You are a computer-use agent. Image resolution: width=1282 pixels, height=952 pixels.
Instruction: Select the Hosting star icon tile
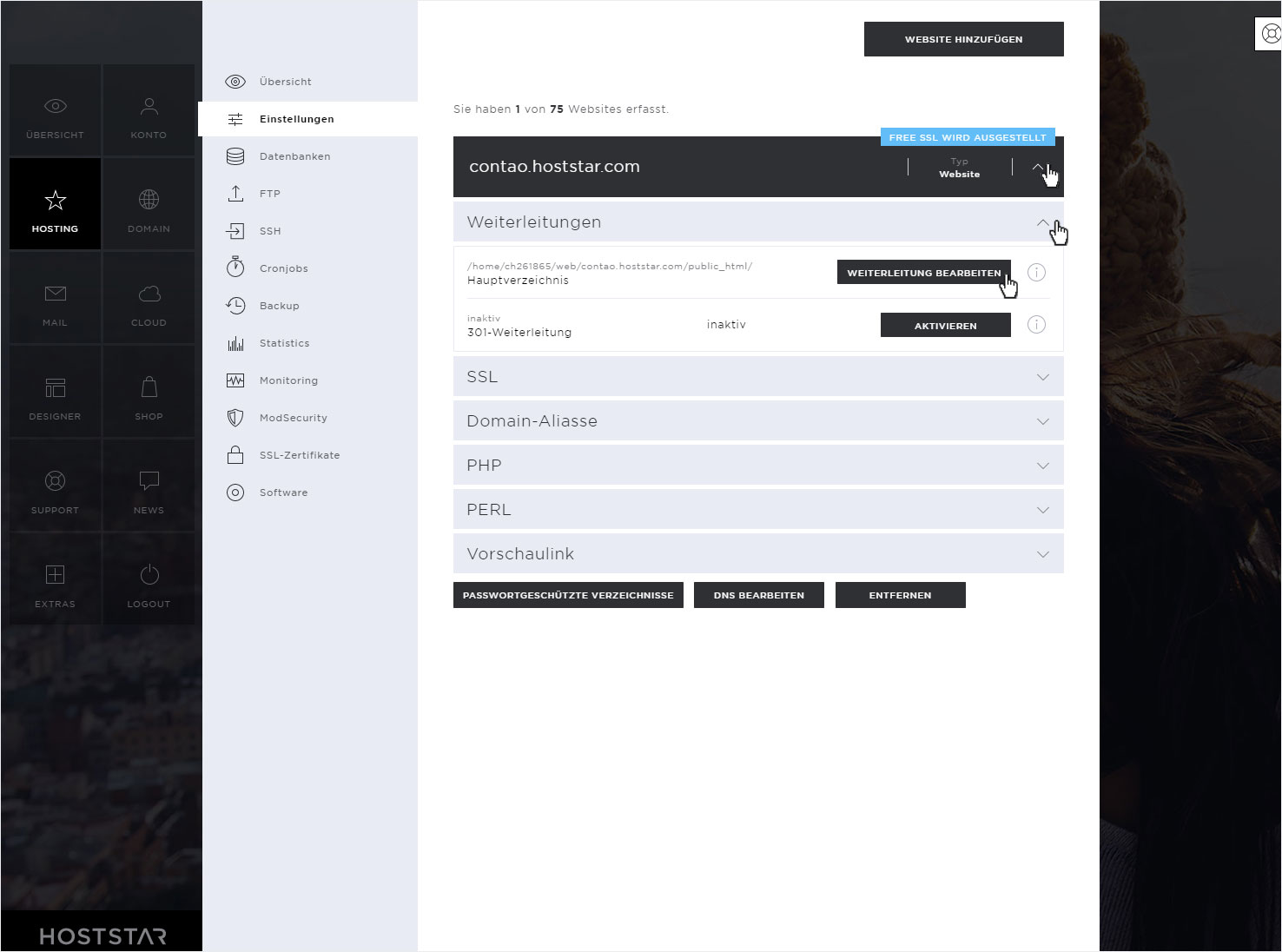(56, 204)
